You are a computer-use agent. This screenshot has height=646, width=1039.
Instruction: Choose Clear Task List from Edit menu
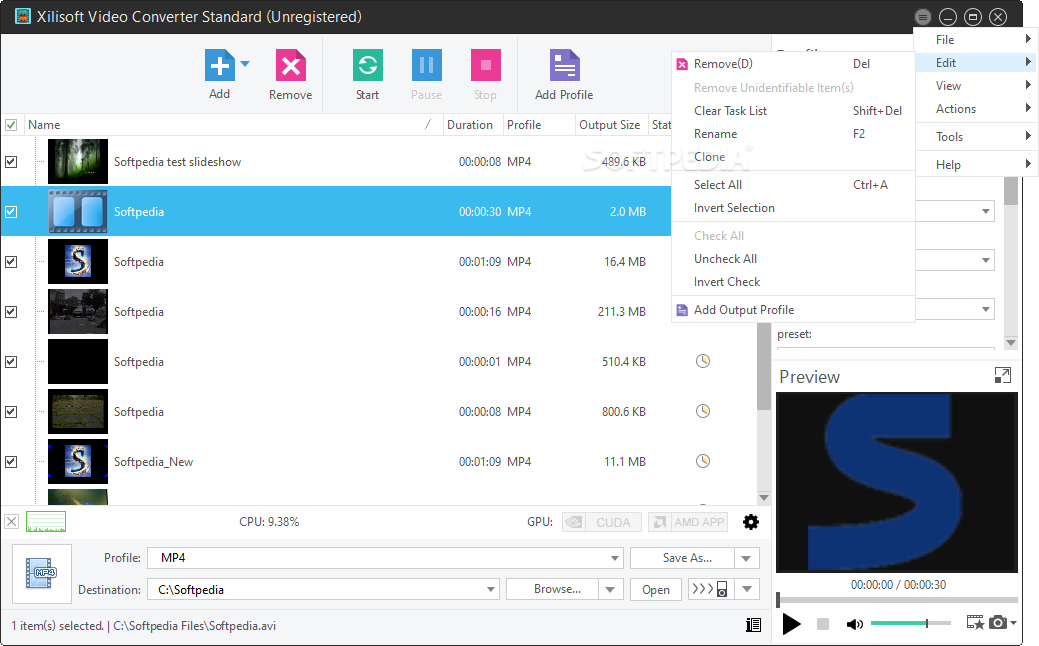point(793,111)
